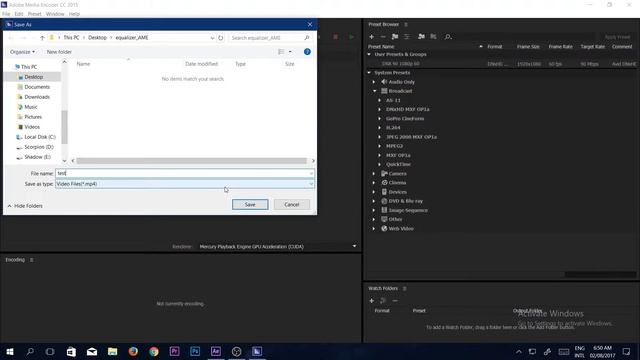Collapse the System Presets section

pos(369,73)
